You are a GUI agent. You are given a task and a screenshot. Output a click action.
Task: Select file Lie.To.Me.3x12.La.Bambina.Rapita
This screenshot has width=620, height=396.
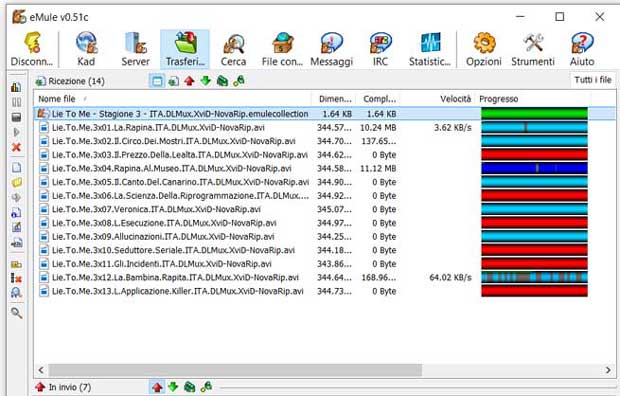click(x=324, y=278)
